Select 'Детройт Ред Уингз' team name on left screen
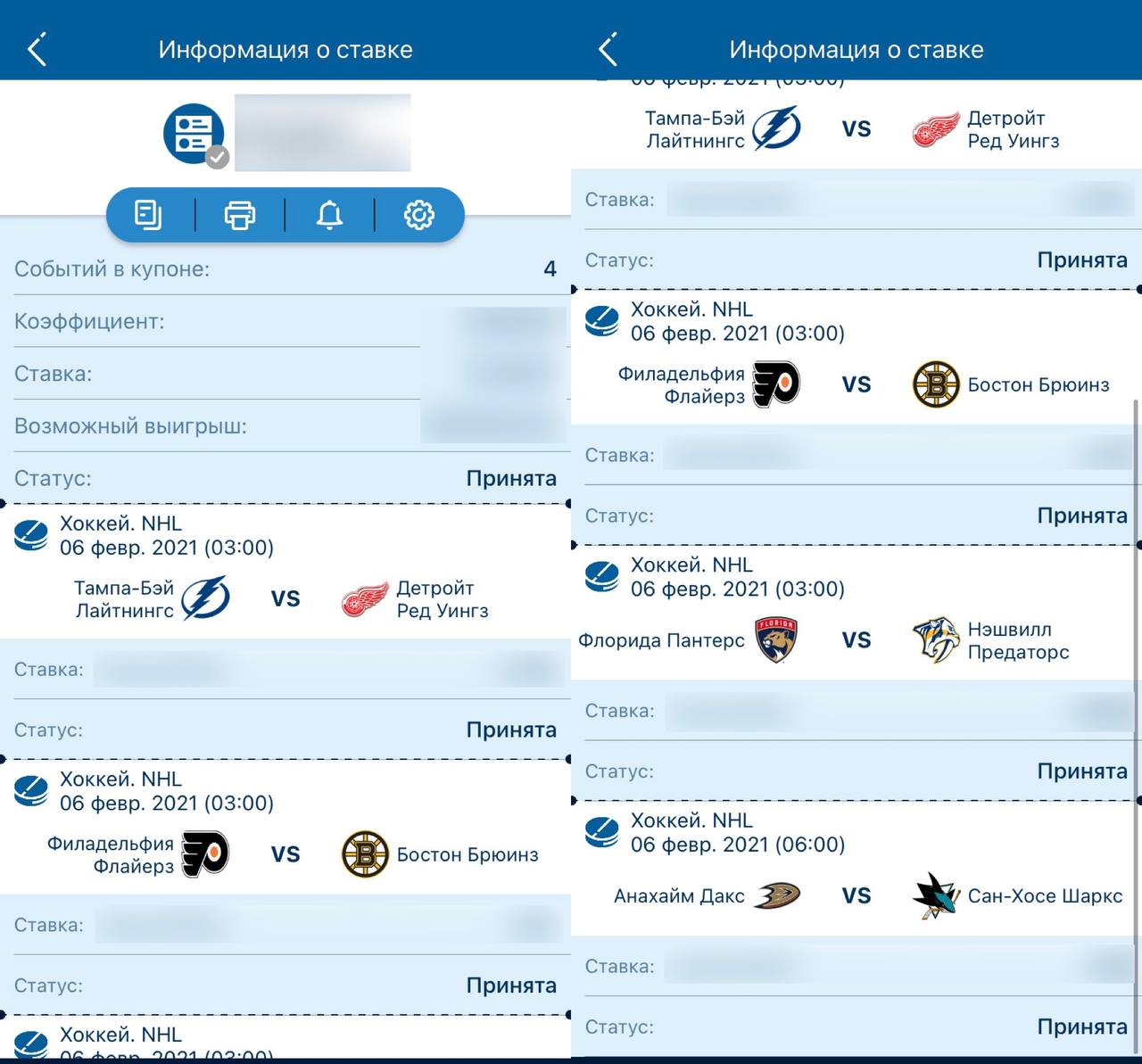Screen dimensions: 1142x1064 [x=443, y=599]
